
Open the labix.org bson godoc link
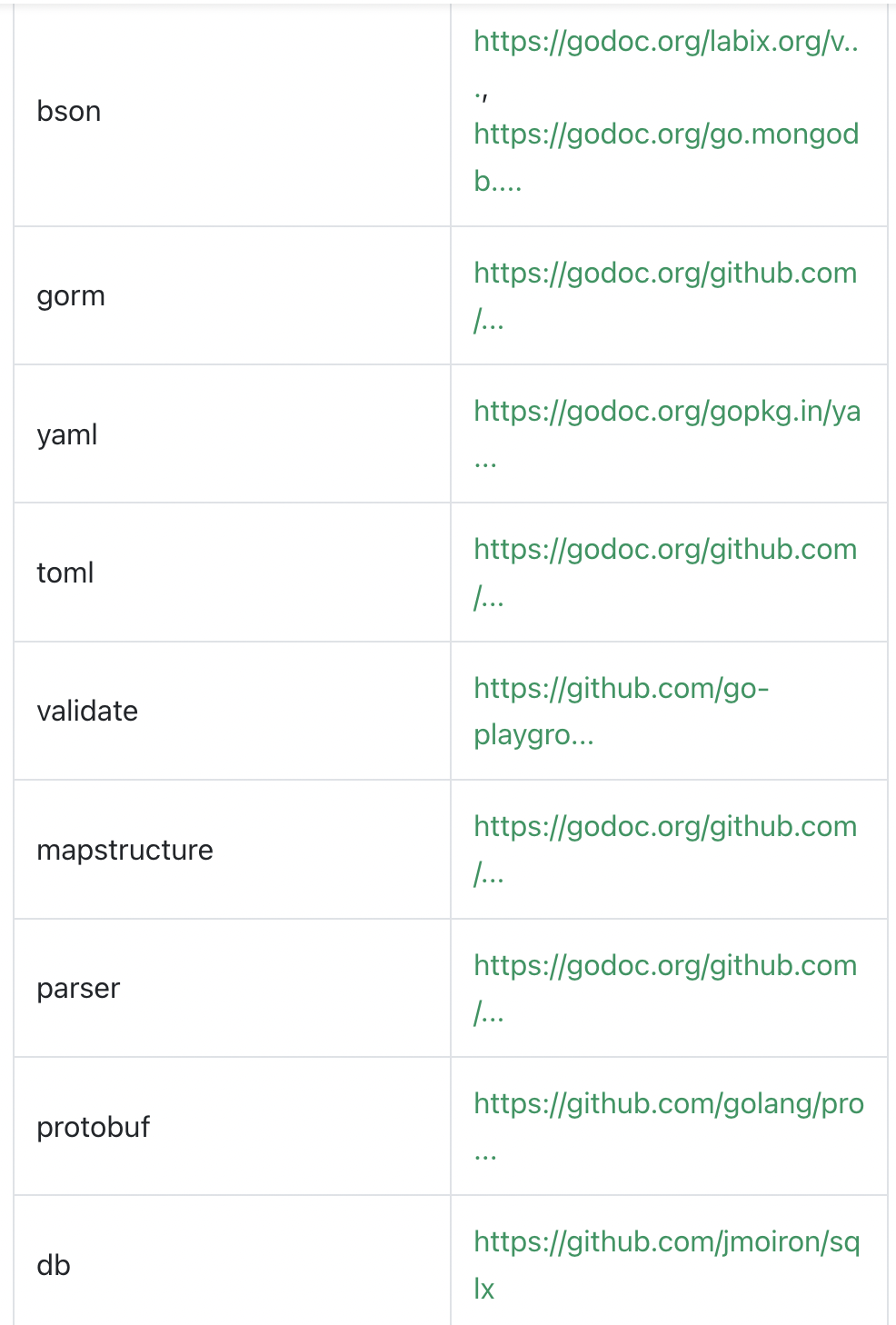665,42
